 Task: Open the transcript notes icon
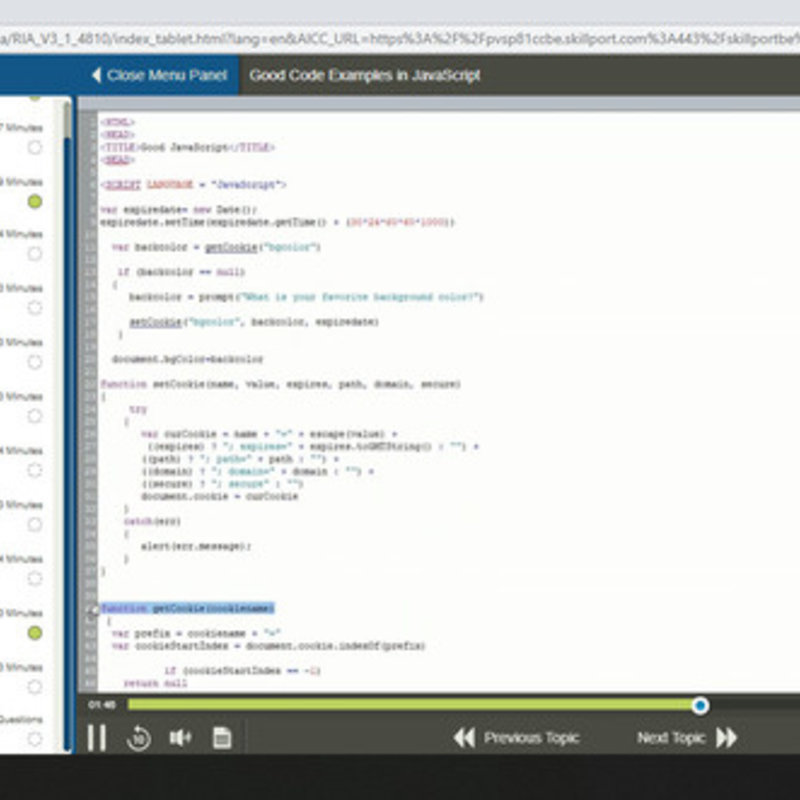[x=222, y=738]
